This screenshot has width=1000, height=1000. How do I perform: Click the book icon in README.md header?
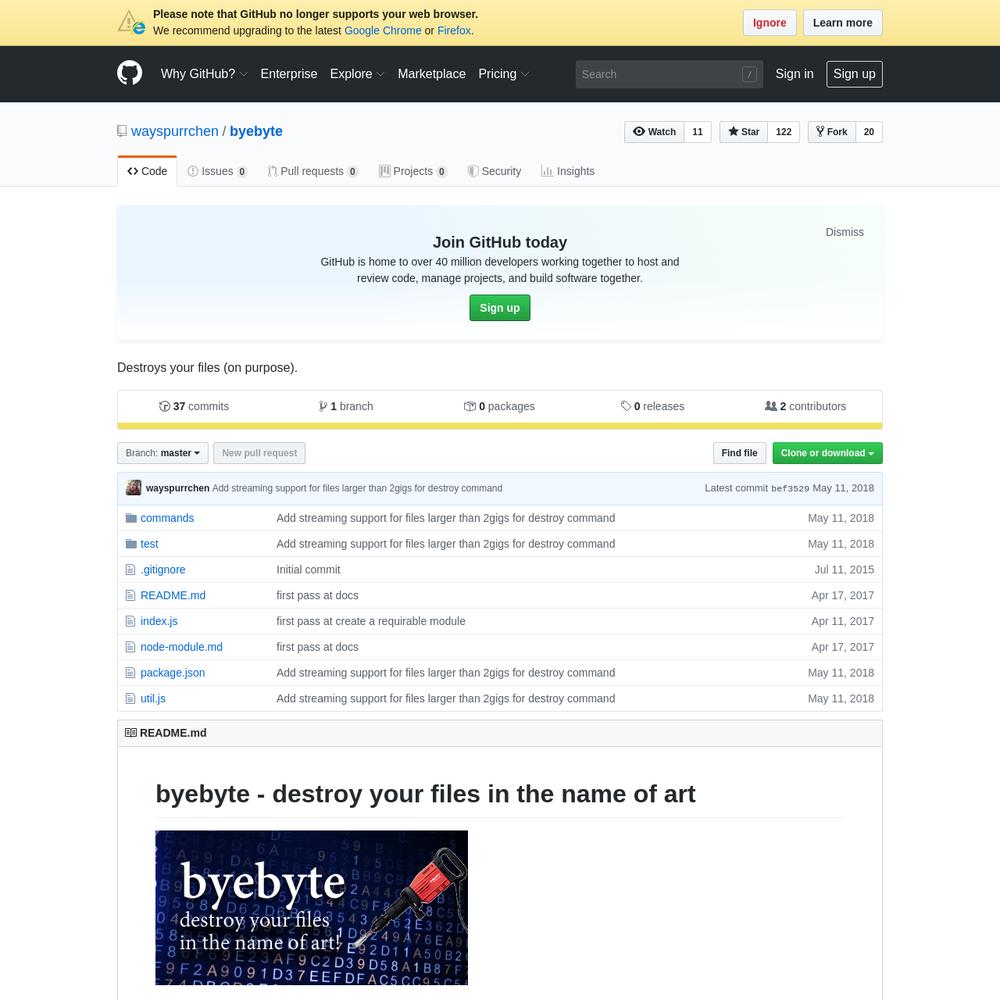(130, 733)
